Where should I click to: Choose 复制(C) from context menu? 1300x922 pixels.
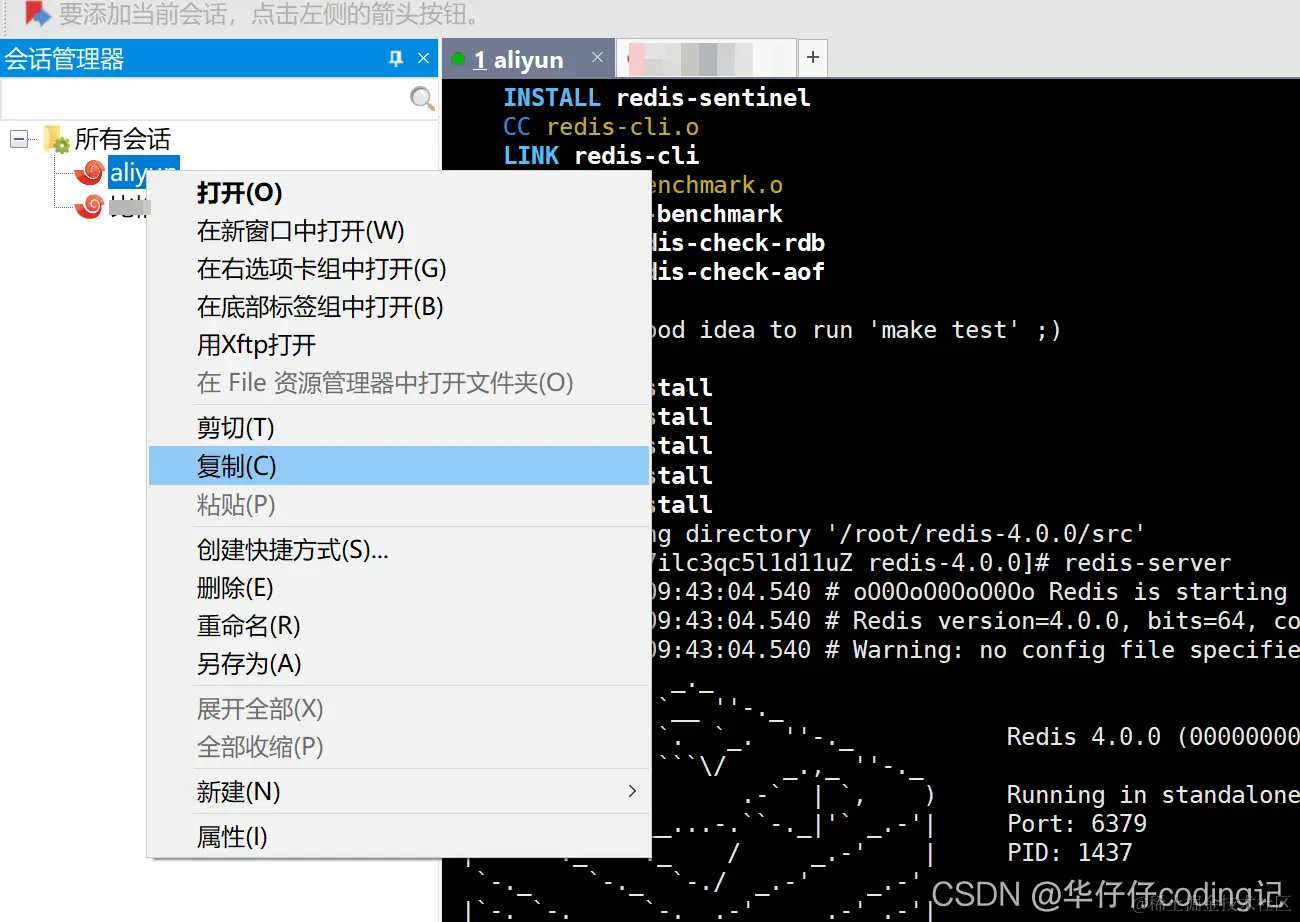(399, 466)
